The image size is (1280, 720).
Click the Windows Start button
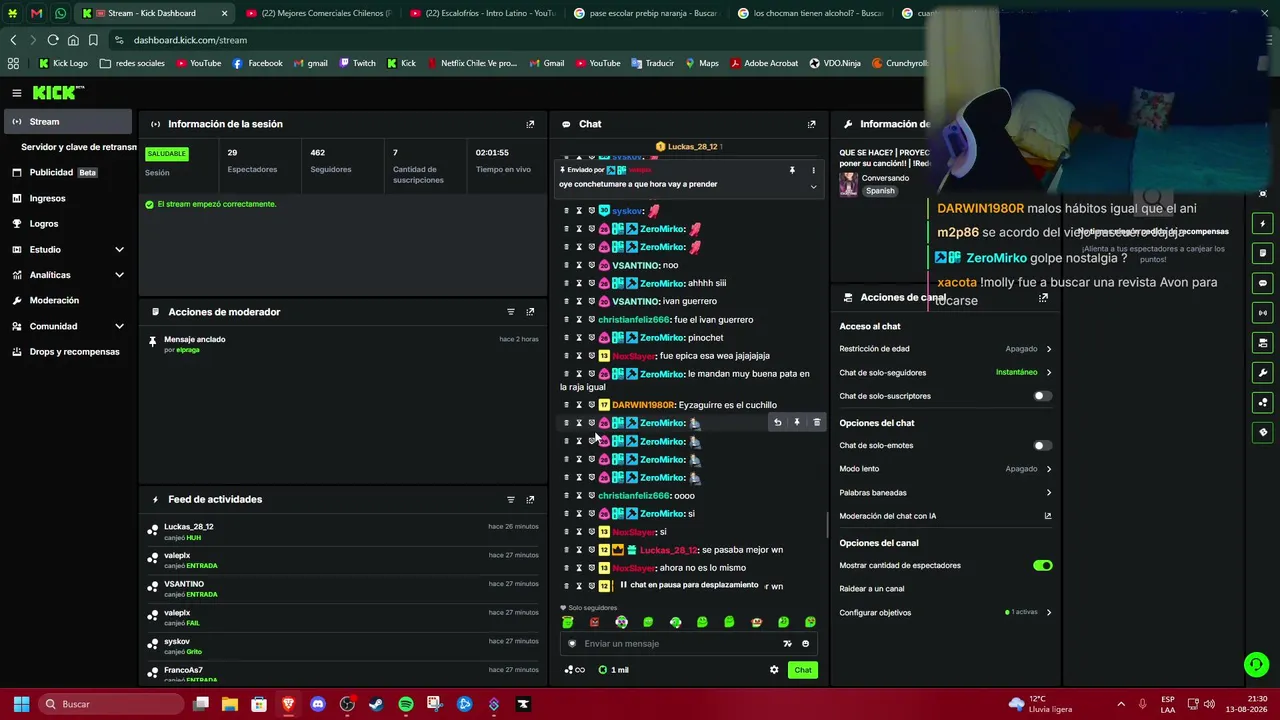click(21, 704)
